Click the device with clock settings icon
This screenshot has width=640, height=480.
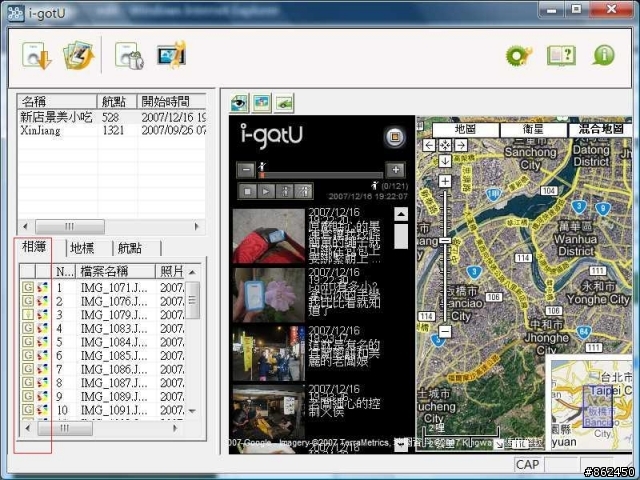pos(129,56)
